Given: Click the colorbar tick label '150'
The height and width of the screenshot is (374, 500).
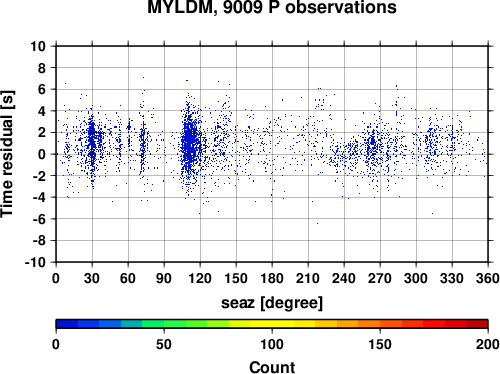Looking at the screenshot, I should coord(380,344).
